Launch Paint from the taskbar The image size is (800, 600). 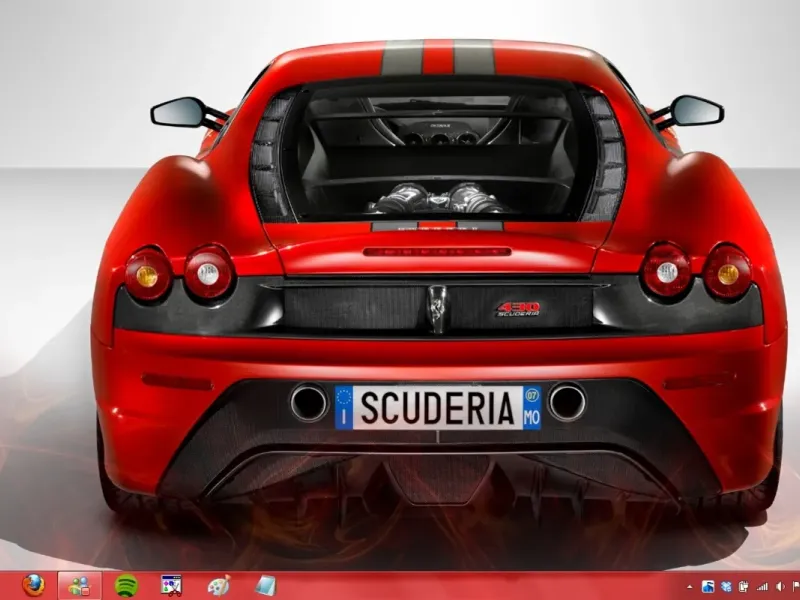click(x=218, y=585)
